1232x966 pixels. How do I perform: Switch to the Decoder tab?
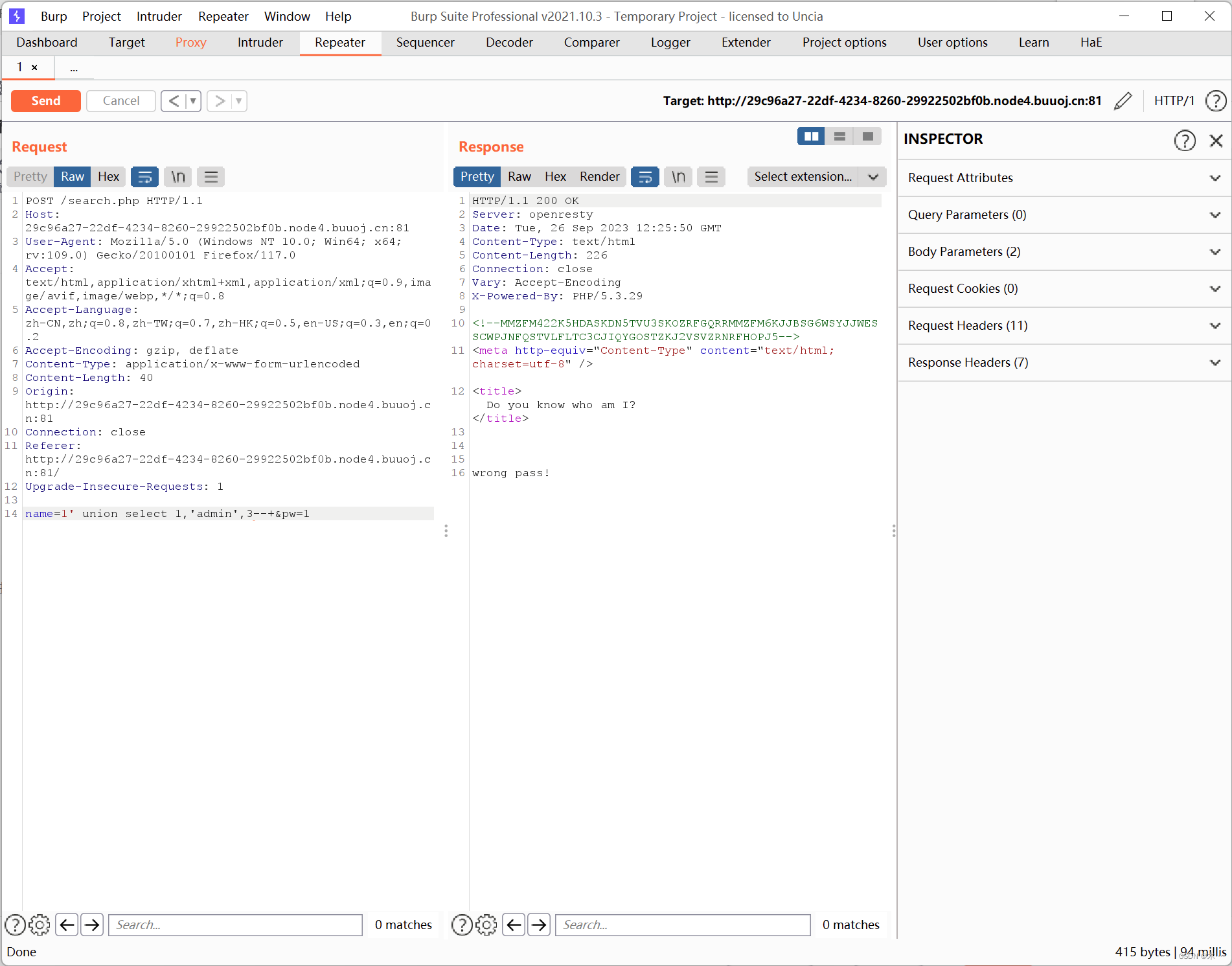(509, 42)
